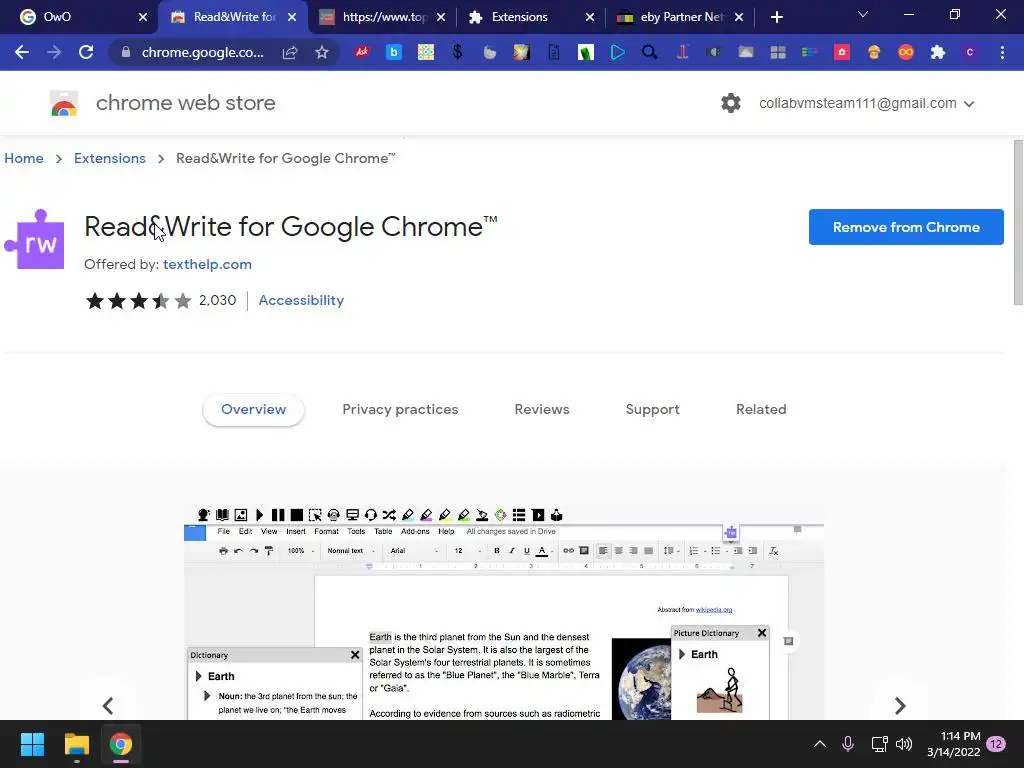Click the magnifying glass extension icon

650,52
